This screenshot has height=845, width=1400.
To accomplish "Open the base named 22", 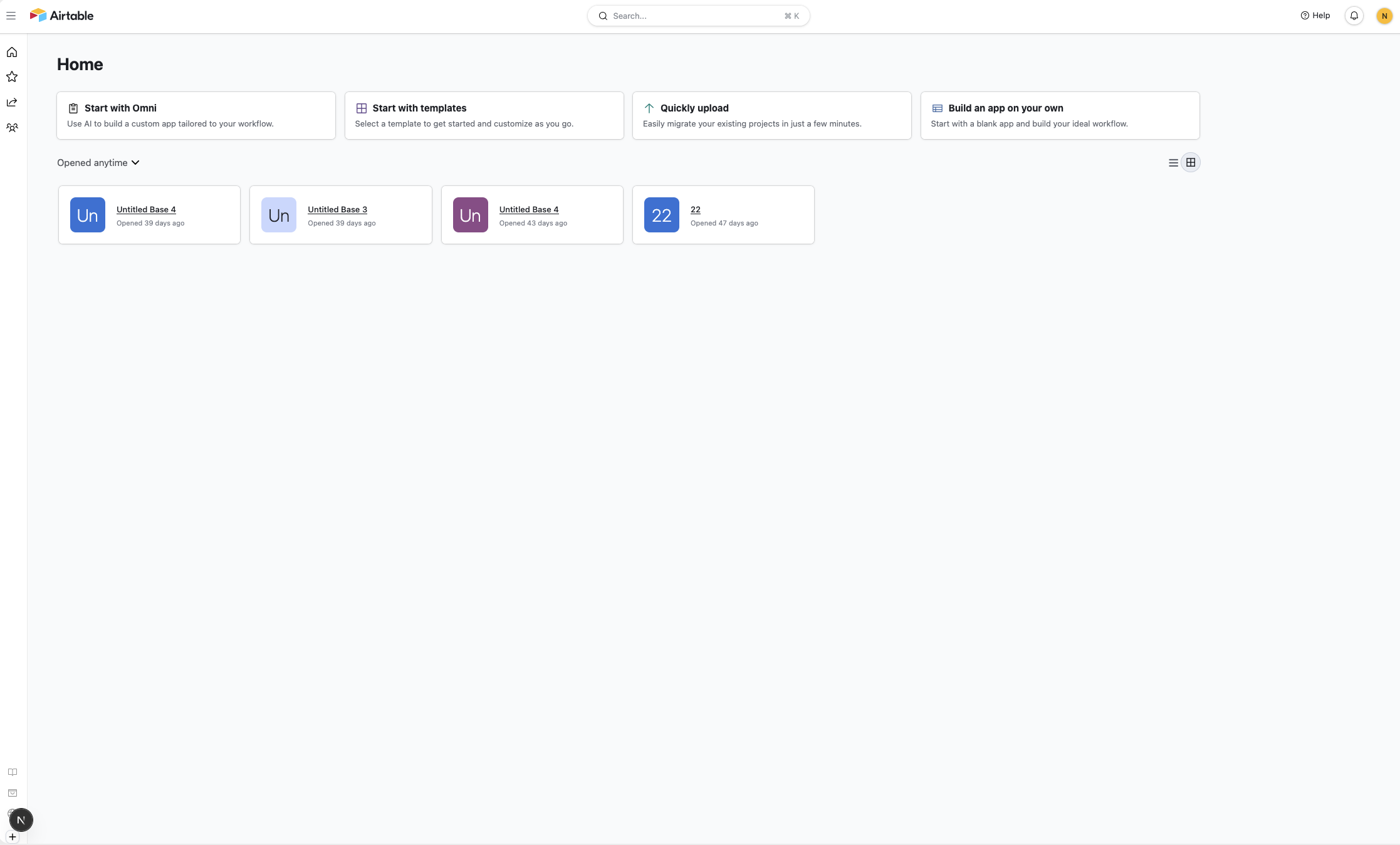I will tap(695, 209).
